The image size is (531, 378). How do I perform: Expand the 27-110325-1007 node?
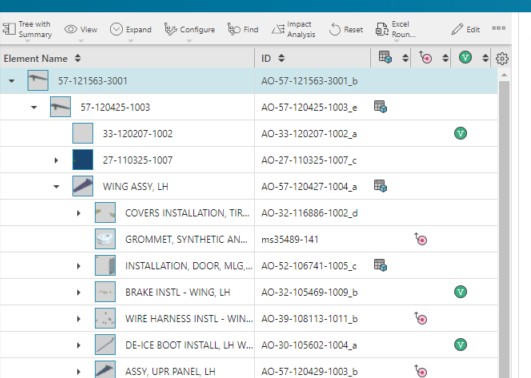click(x=56, y=160)
